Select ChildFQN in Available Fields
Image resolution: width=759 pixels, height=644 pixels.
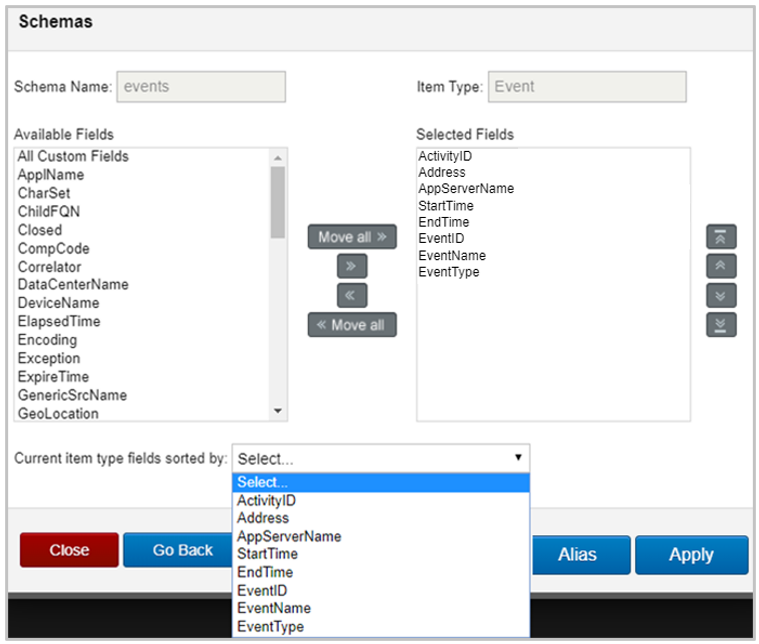tap(142, 212)
